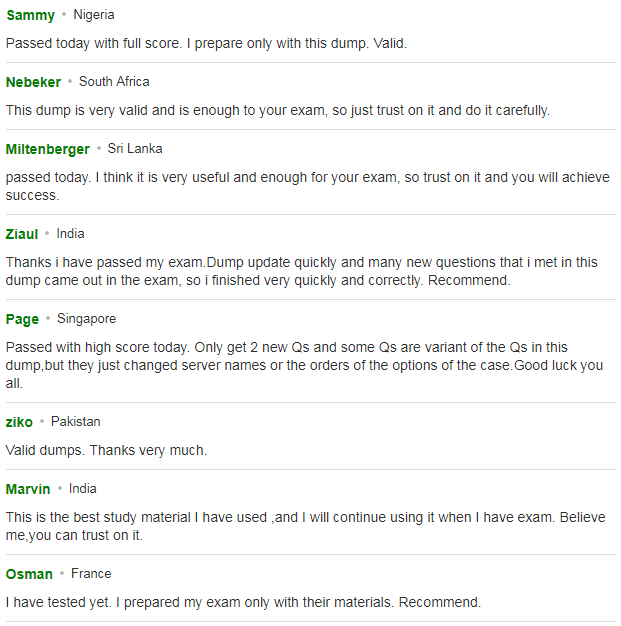Click the Singapore country label
This screenshot has width=621, height=626.
point(86,319)
